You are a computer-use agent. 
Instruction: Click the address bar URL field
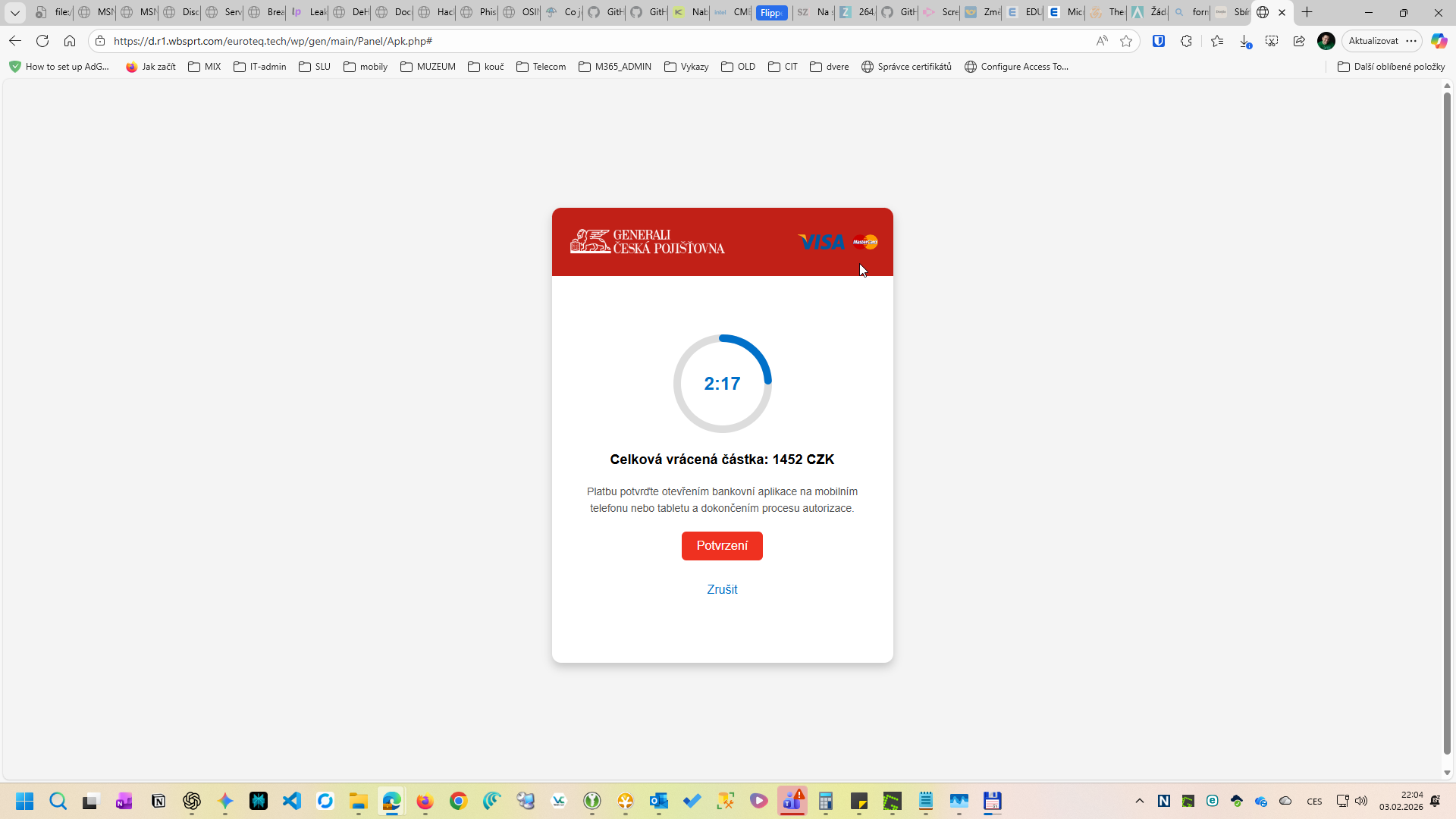[599, 41]
